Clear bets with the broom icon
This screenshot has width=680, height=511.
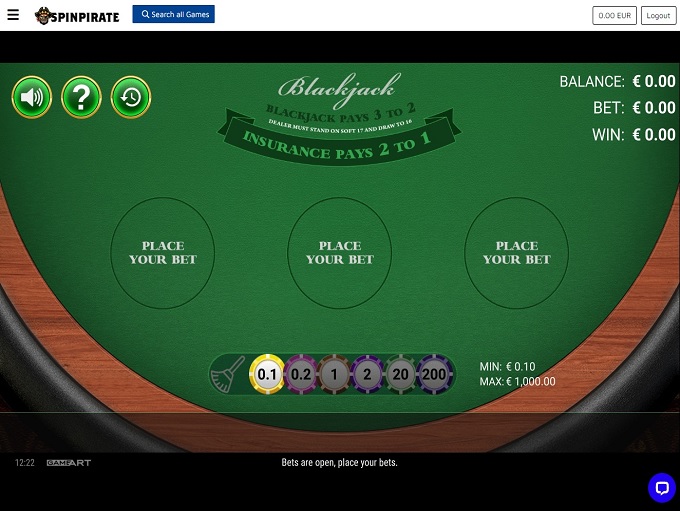coord(227,374)
